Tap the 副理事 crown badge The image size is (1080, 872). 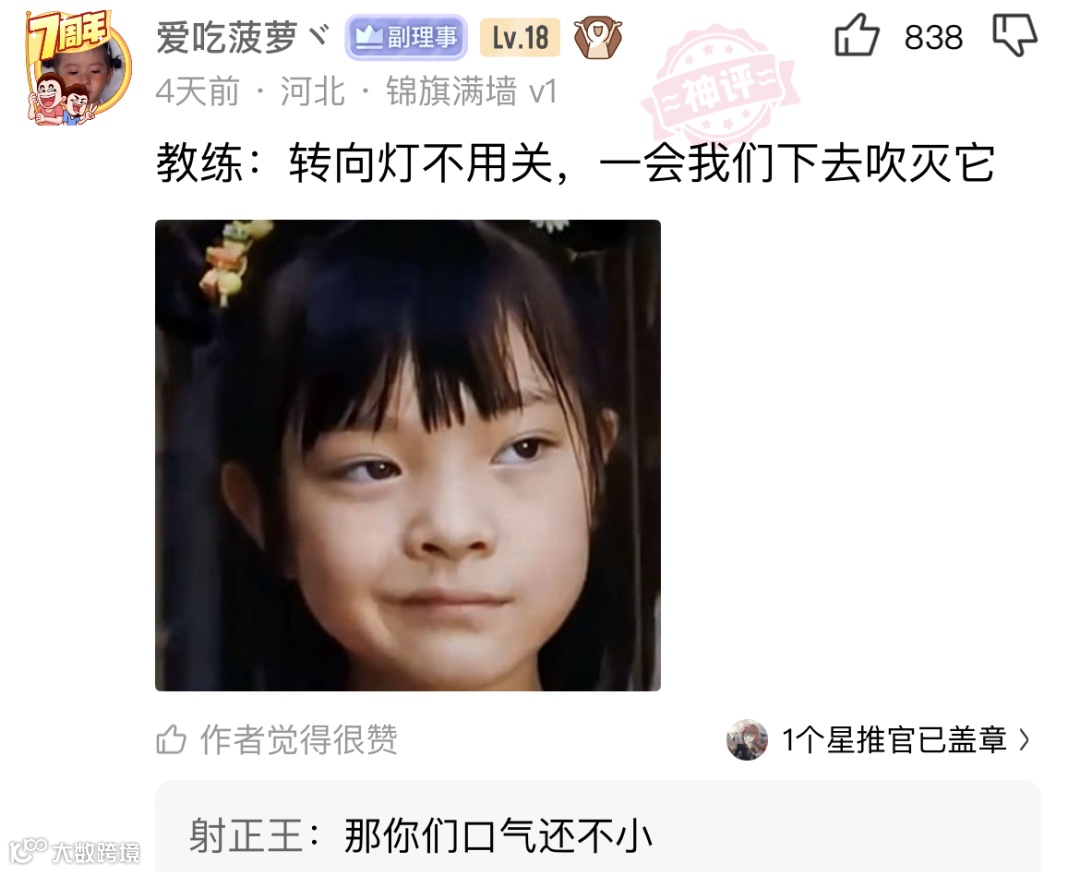point(406,37)
